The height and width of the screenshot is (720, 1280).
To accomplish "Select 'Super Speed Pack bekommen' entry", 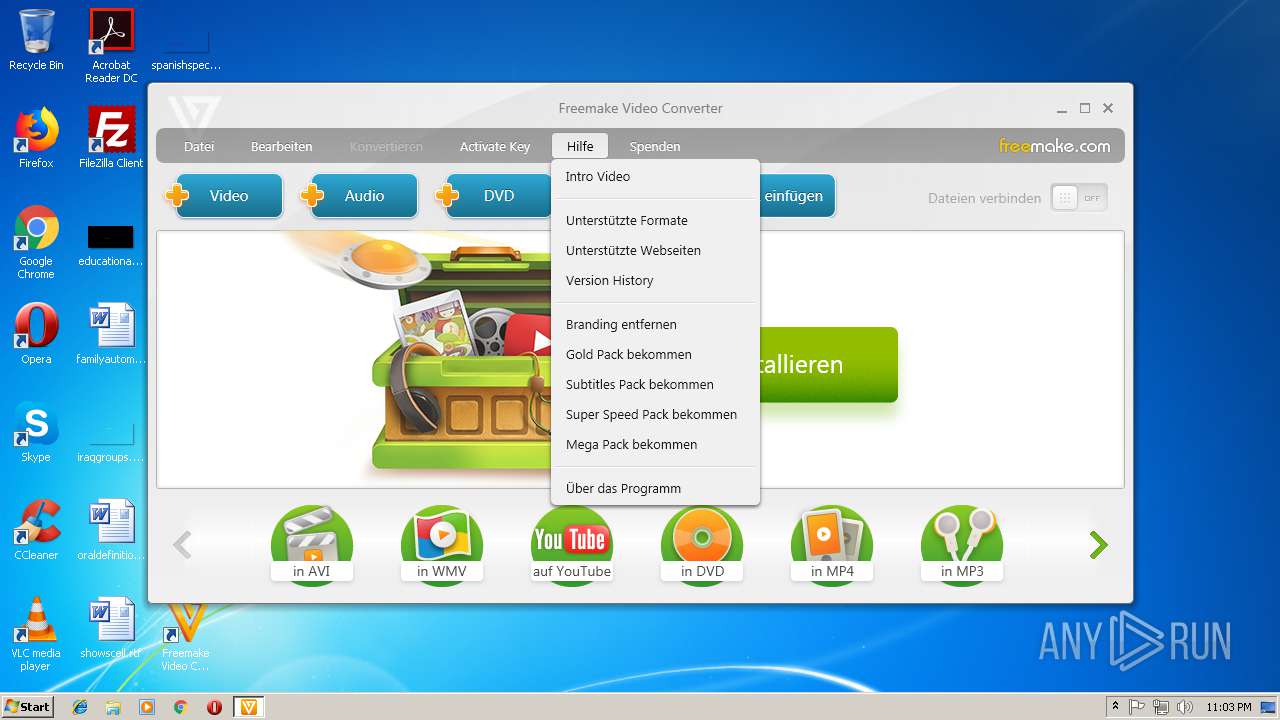I will [655, 414].
